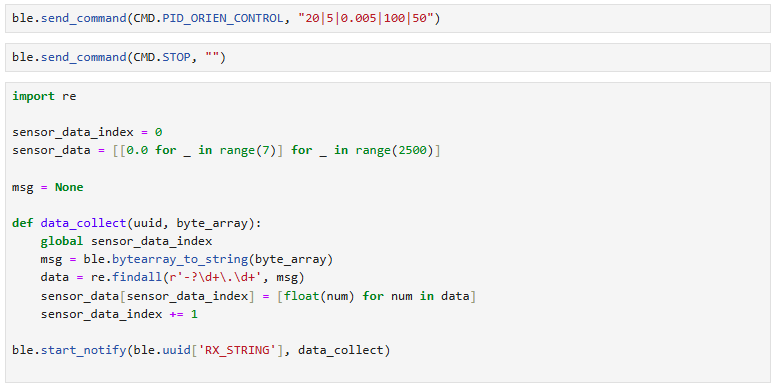Click the 'msg = None' line

[48, 187]
